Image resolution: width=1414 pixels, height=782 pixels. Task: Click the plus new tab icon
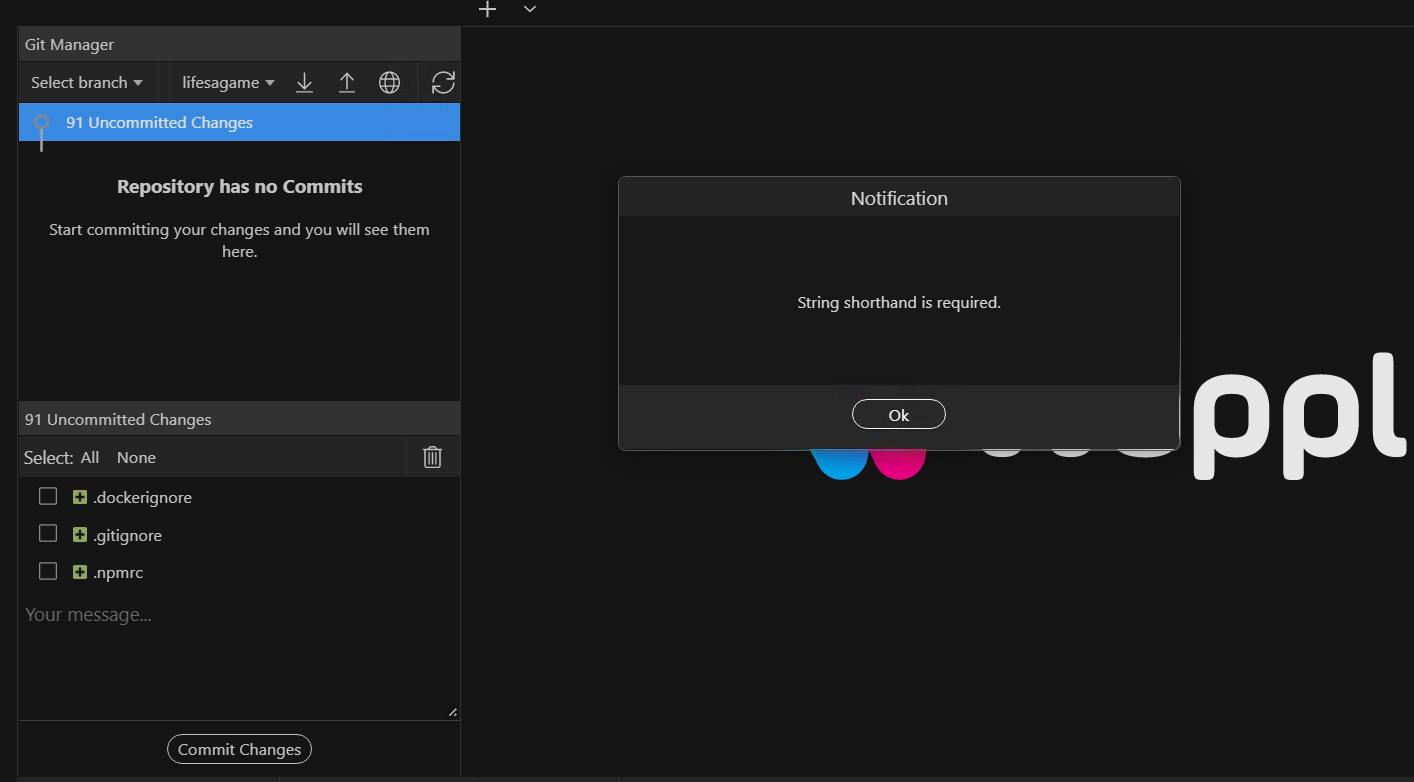pos(487,9)
